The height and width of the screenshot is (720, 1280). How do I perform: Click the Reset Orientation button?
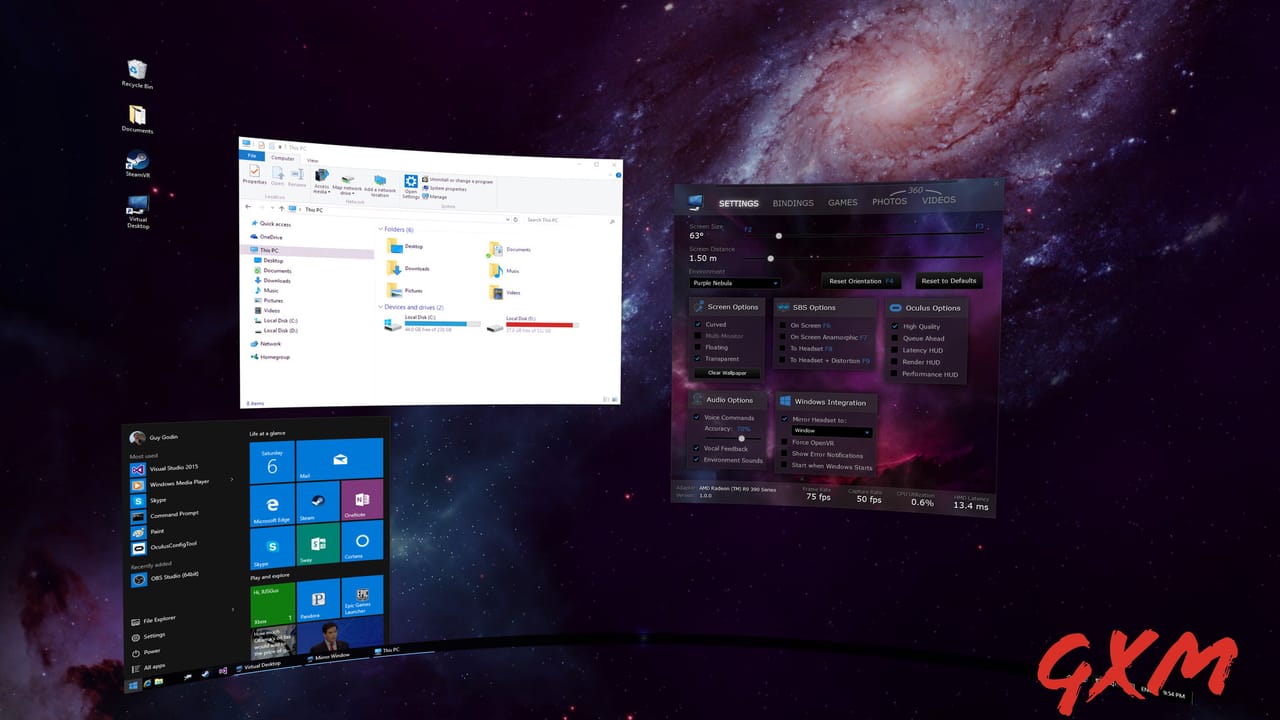pyautogui.click(x=862, y=281)
